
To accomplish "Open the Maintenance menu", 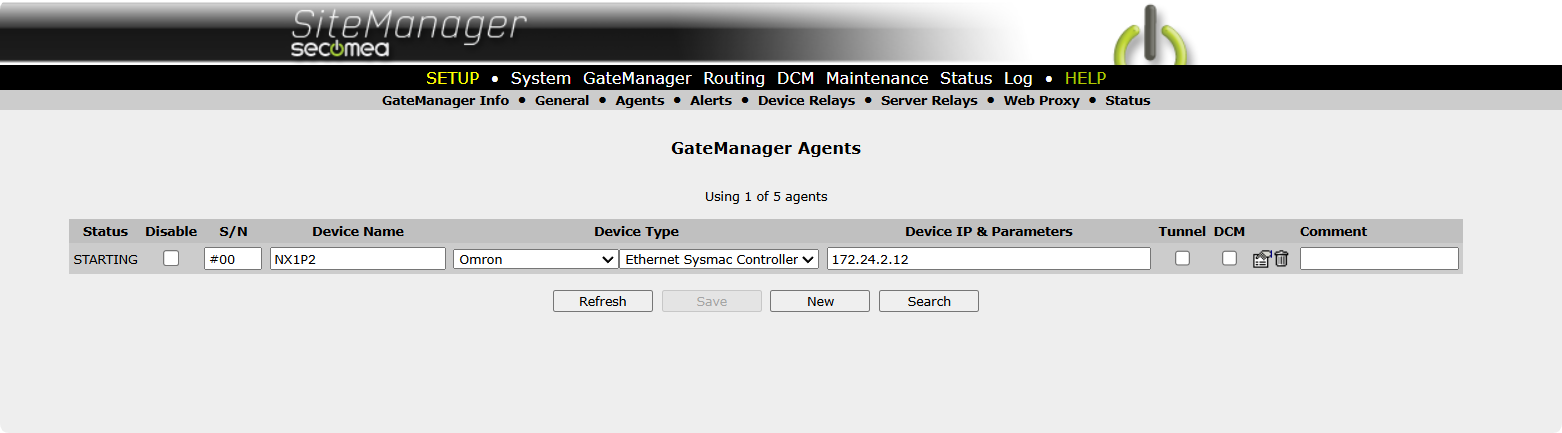I will pos(877,78).
